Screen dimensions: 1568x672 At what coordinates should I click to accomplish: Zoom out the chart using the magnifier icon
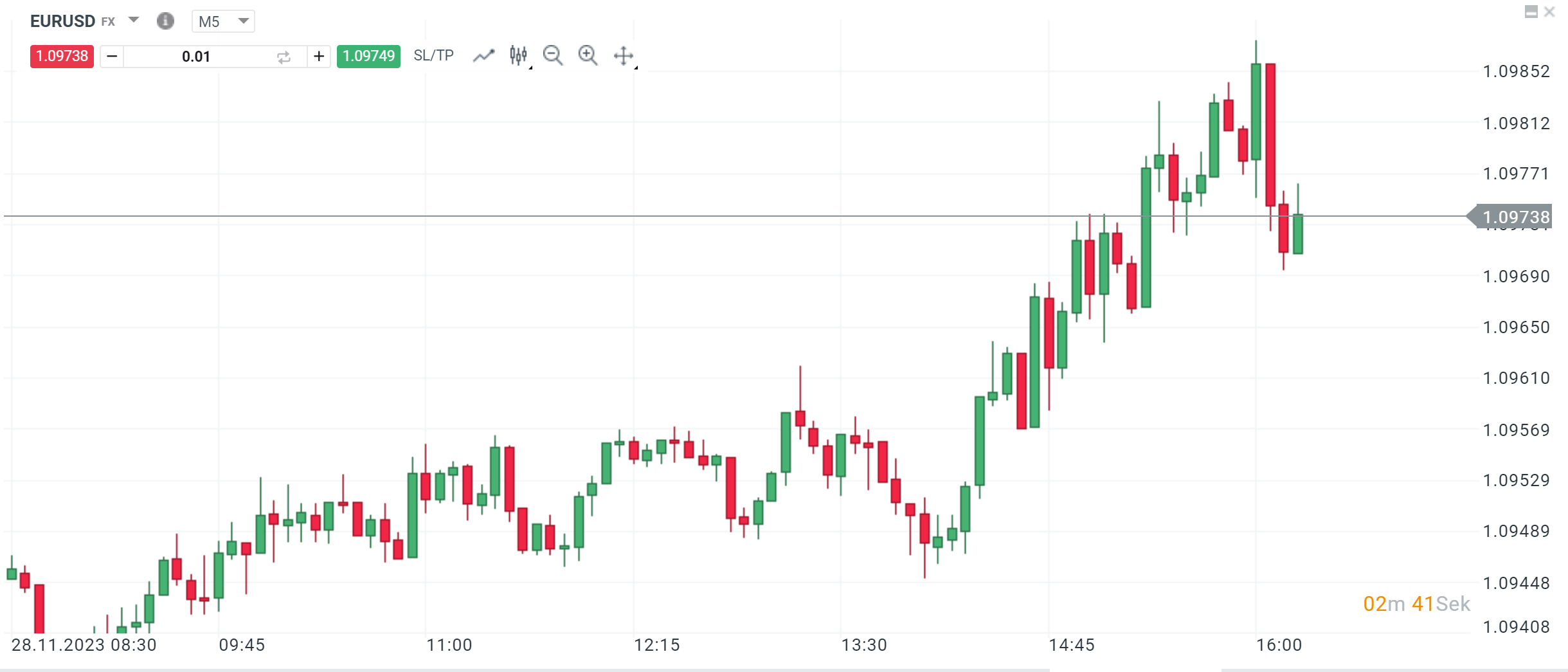553,55
